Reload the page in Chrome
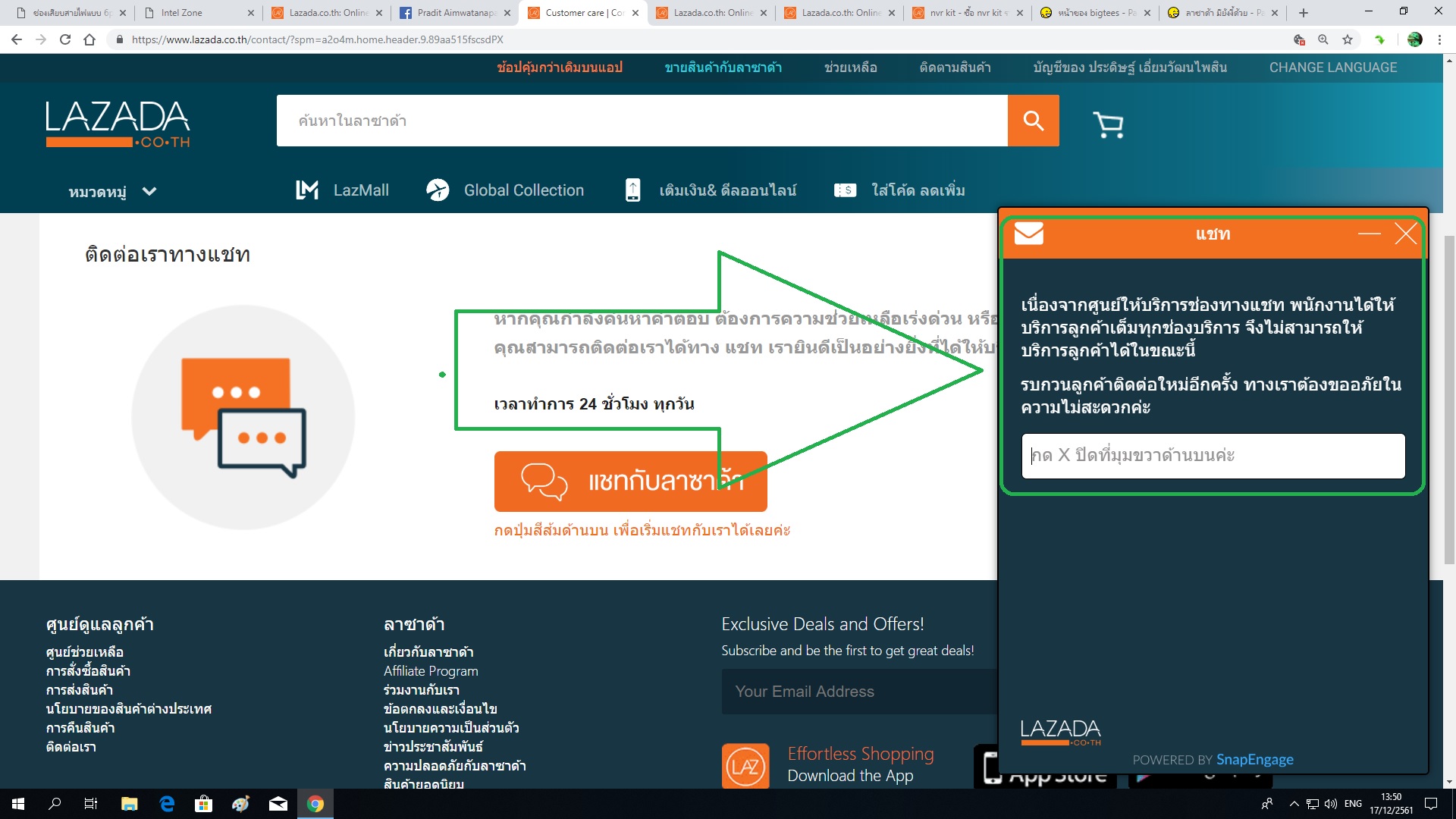The image size is (1456, 819). (65, 39)
